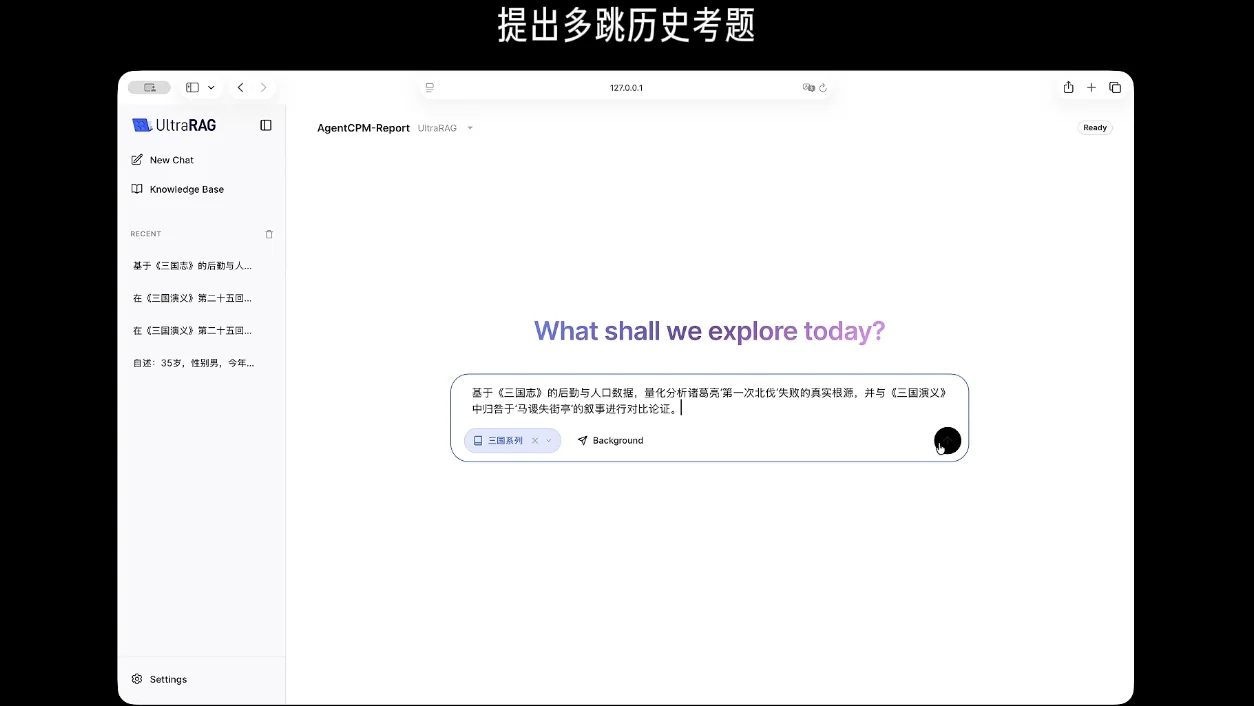
Task: Select the RECENT section header
Action: point(145,233)
